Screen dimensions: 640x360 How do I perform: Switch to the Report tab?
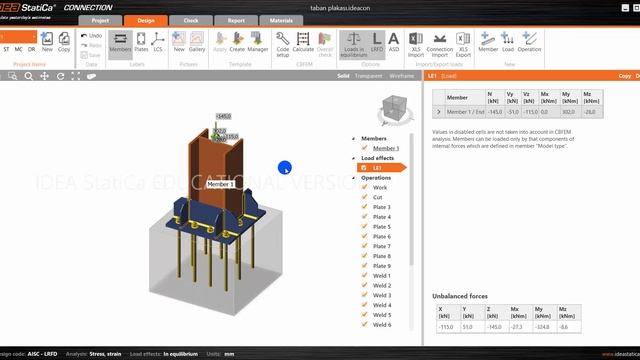tap(236, 20)
